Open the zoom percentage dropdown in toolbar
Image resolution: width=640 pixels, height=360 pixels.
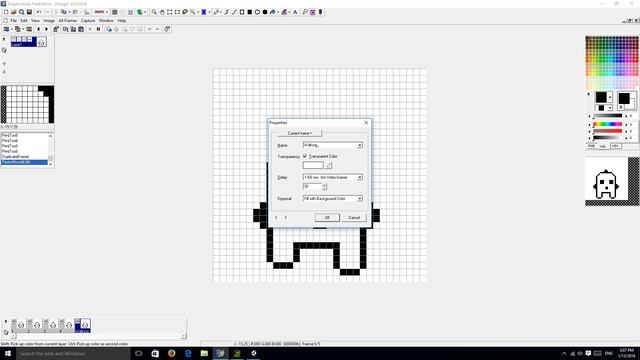click(x=107, y=12)
